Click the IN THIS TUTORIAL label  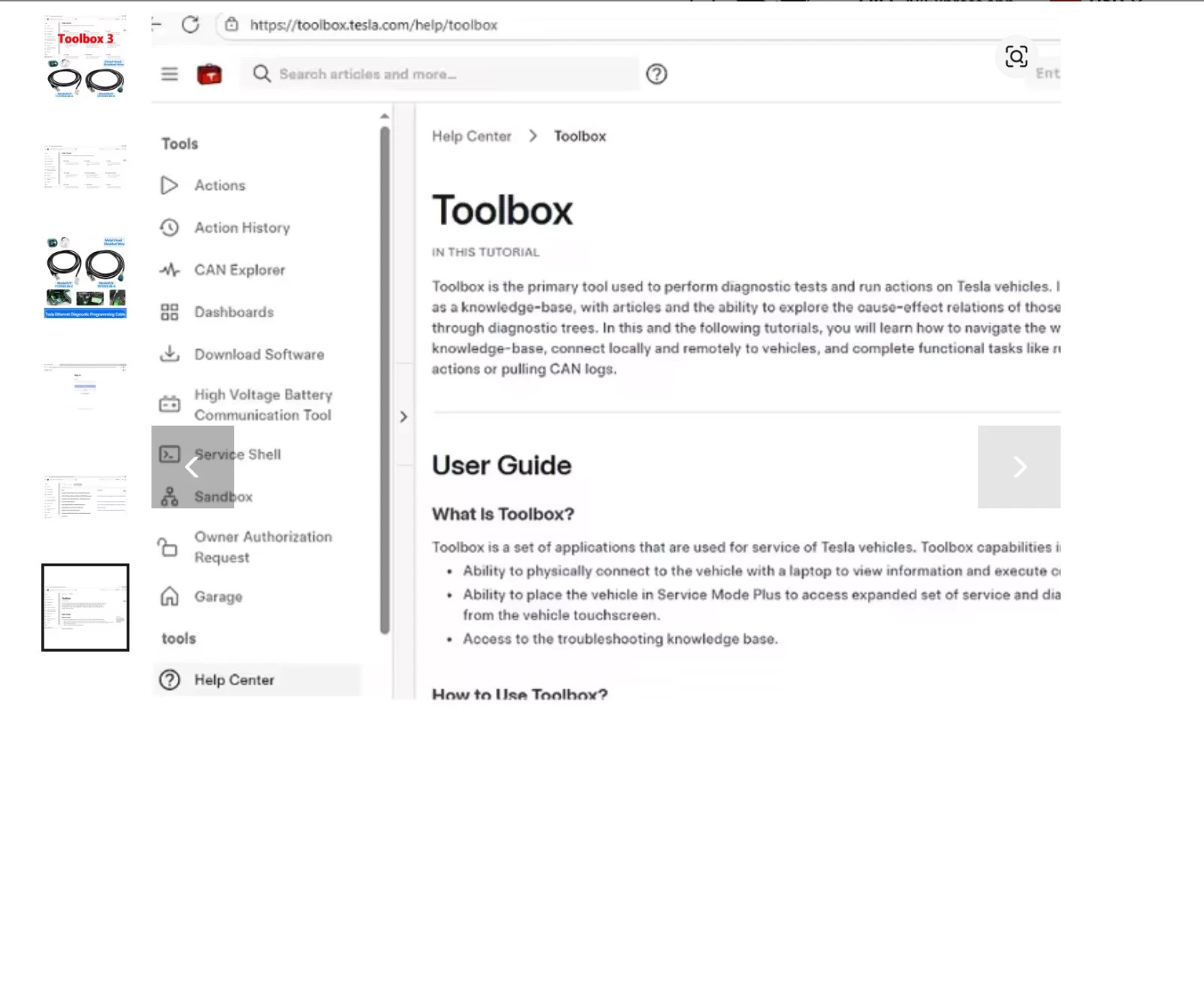pos(485,252)
